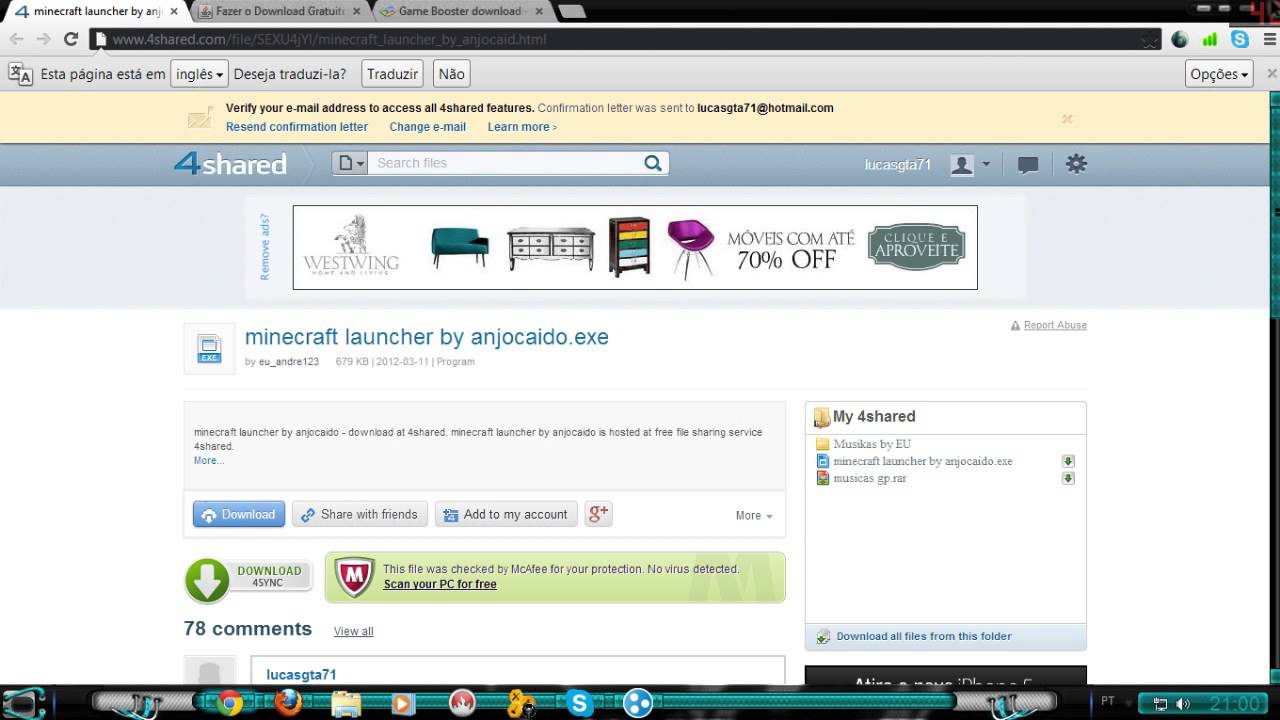The width and height of the screenshot is (1280, 720).
Task: Click the user avatar icon in header
Action: [962, 165]
